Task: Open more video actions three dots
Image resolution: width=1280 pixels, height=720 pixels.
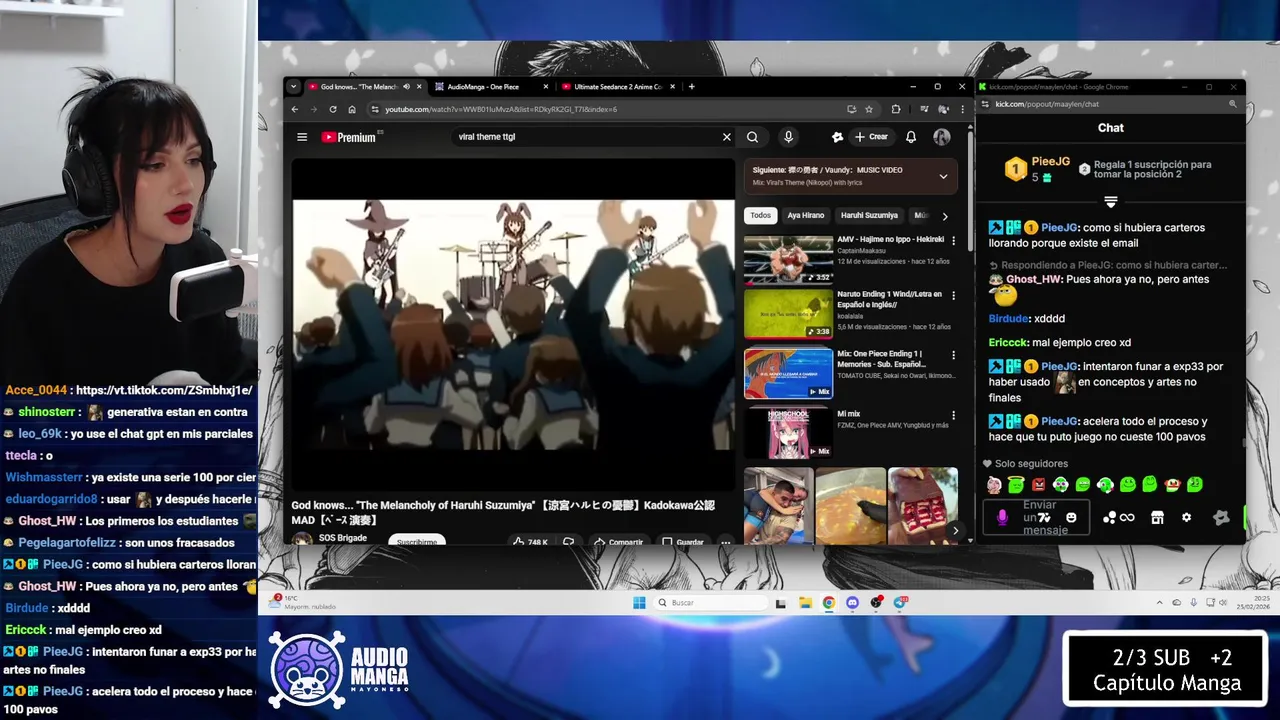Action: (x=726, y=542)
